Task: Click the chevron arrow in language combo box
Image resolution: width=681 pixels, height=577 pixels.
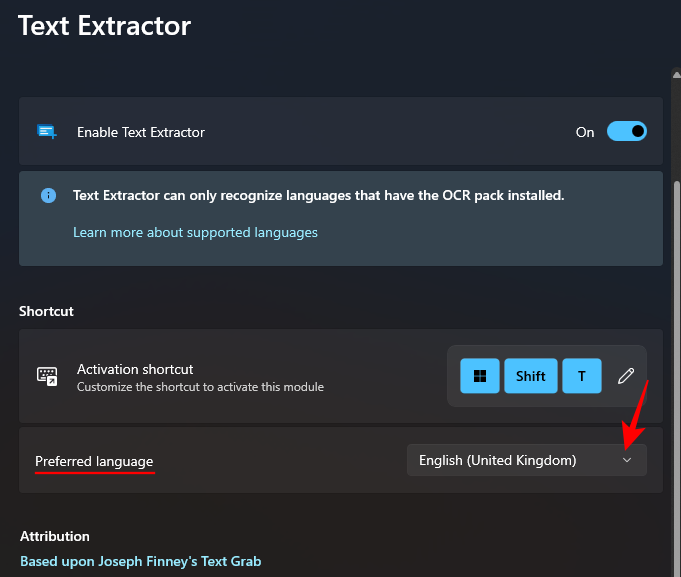Action: pyautogui.click(x=627, y=460)
